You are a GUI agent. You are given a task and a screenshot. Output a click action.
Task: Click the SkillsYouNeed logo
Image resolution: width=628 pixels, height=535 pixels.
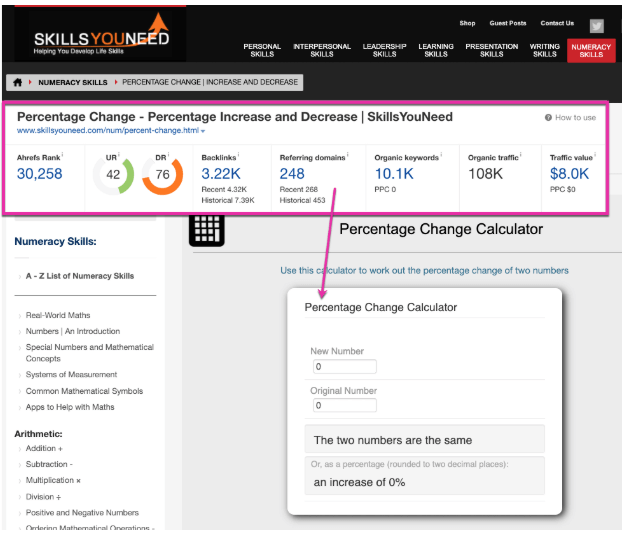[x=100, y=34]
